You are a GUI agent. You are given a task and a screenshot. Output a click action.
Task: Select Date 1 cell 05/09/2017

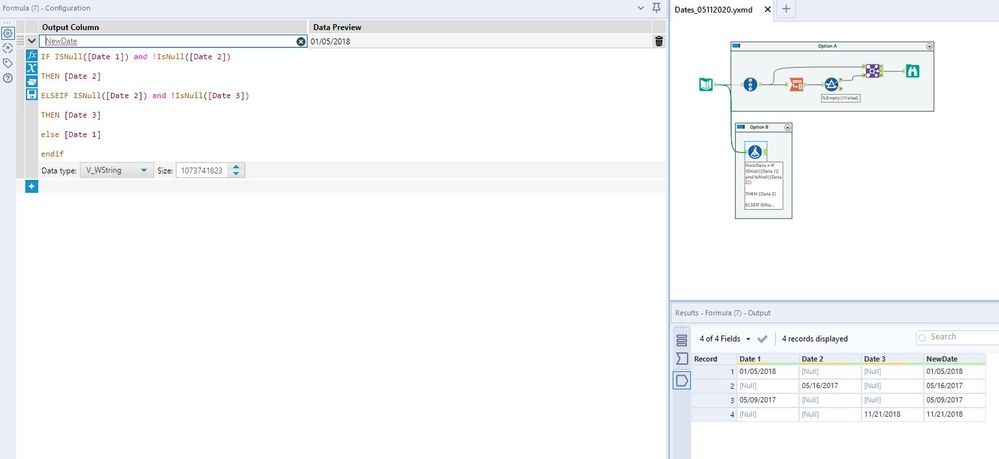pos(768,400)
